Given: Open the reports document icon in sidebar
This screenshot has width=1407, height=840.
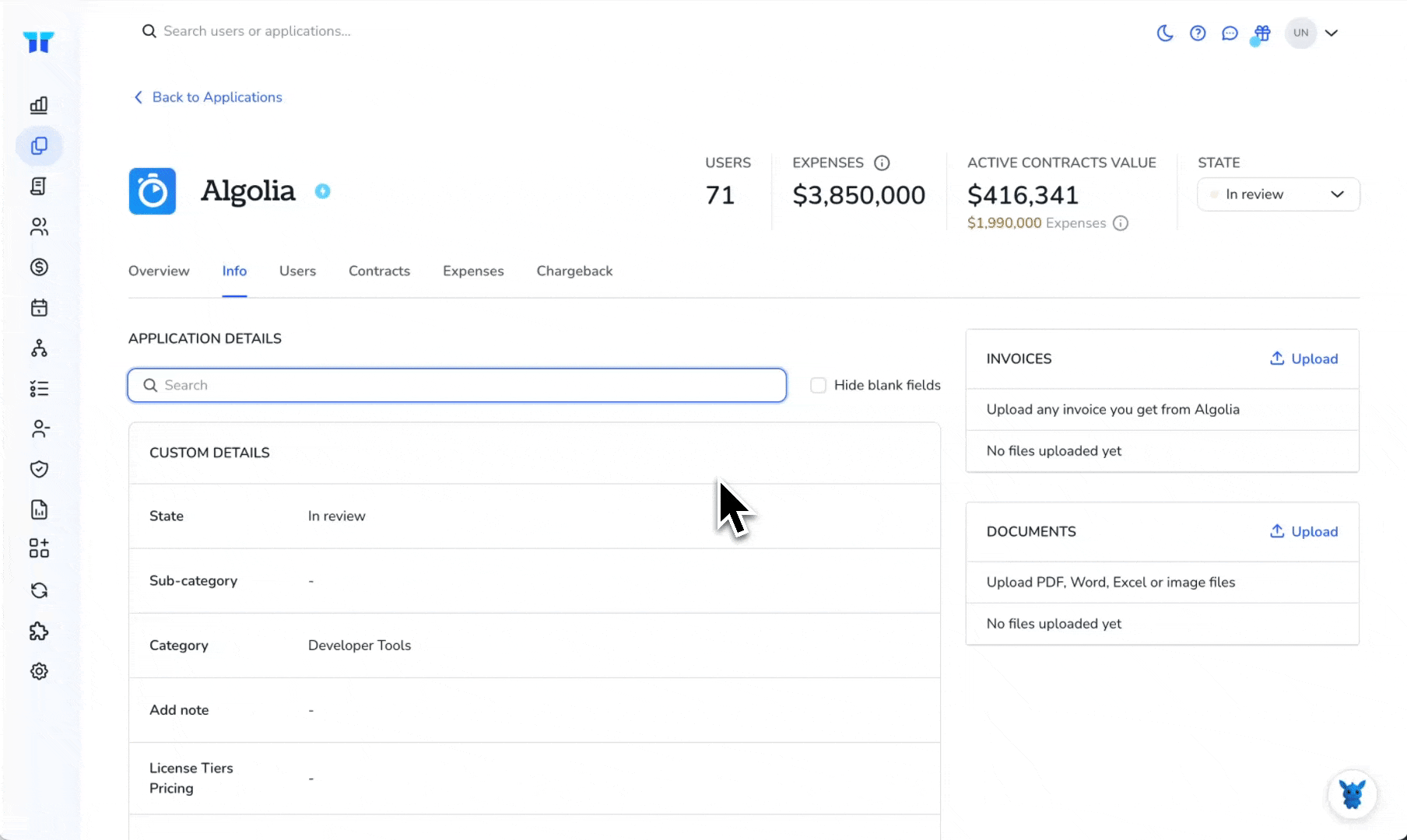Looking at the screenshot, I should pyautogui.click(x=39, y=509).
